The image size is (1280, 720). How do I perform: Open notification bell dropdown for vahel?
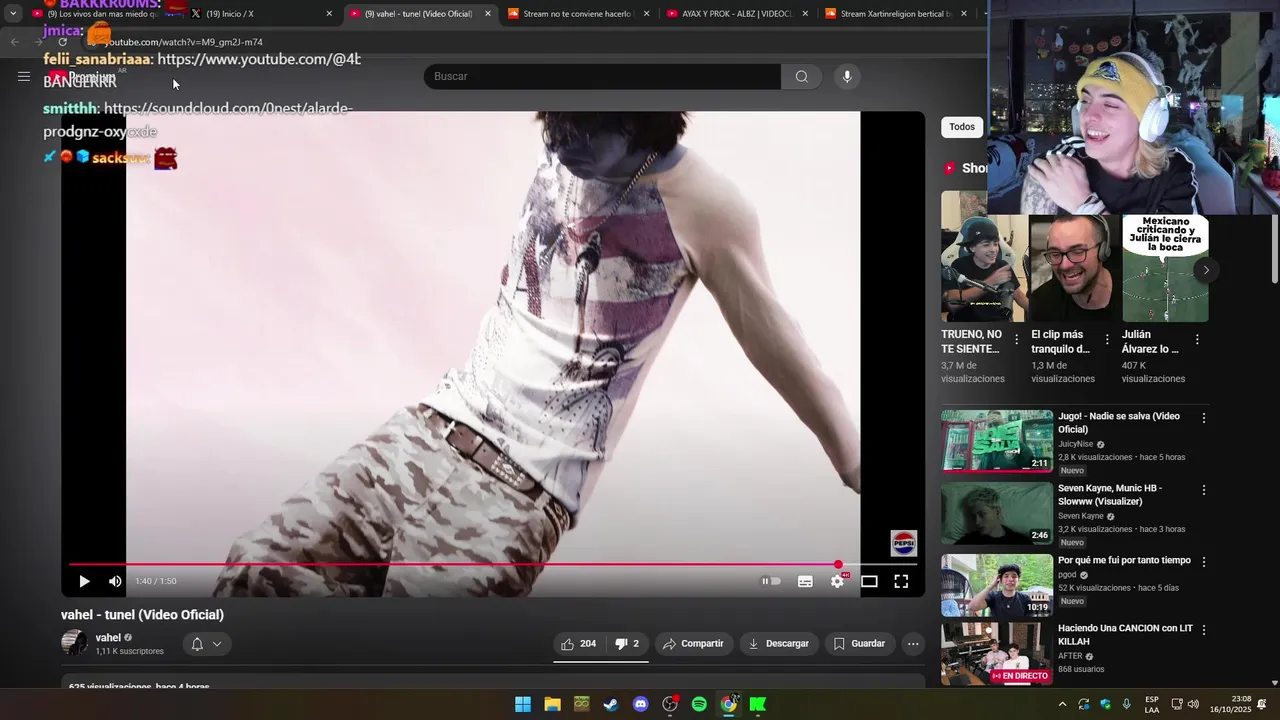pyautogui.click(x=206, y=644)
